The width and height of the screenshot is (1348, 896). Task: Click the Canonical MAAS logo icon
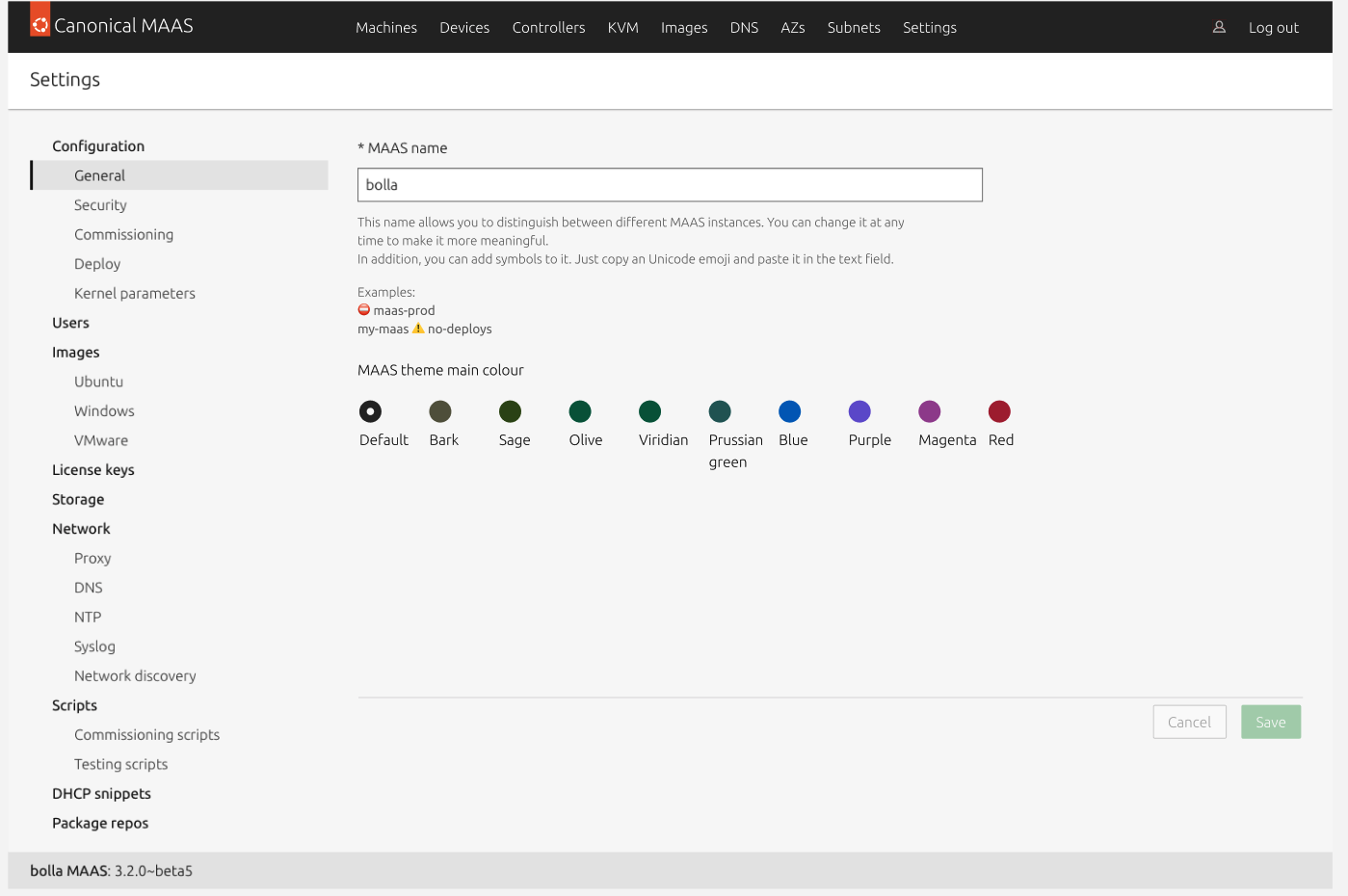tap(40, 21)
